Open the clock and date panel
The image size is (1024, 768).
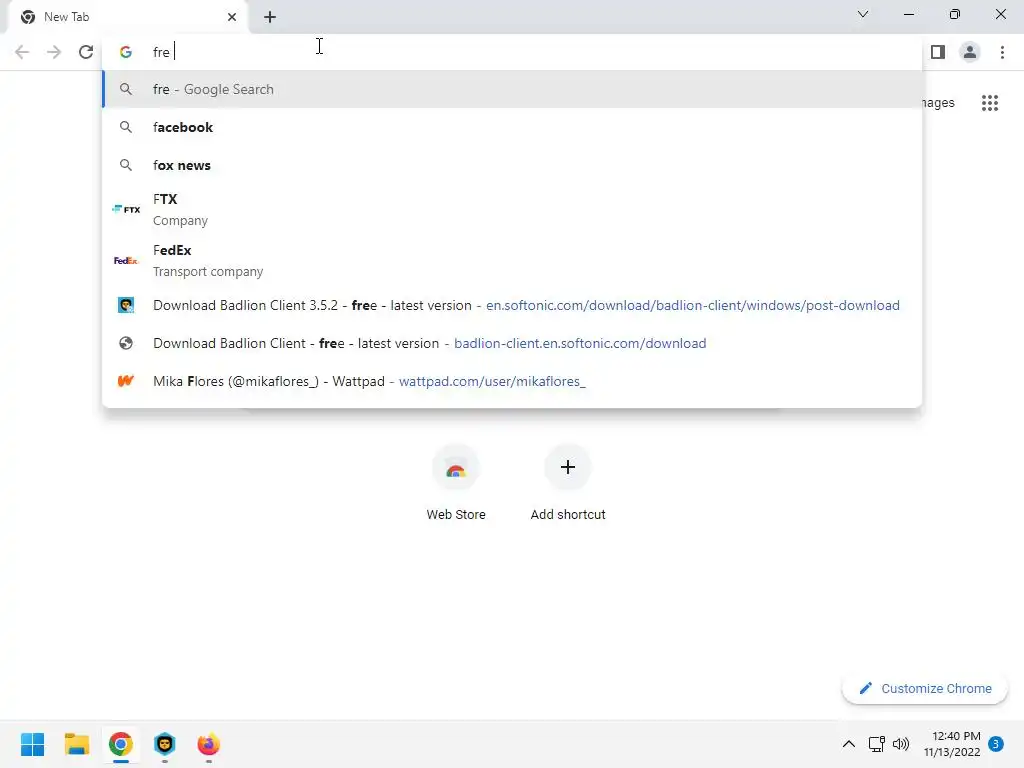952,744
